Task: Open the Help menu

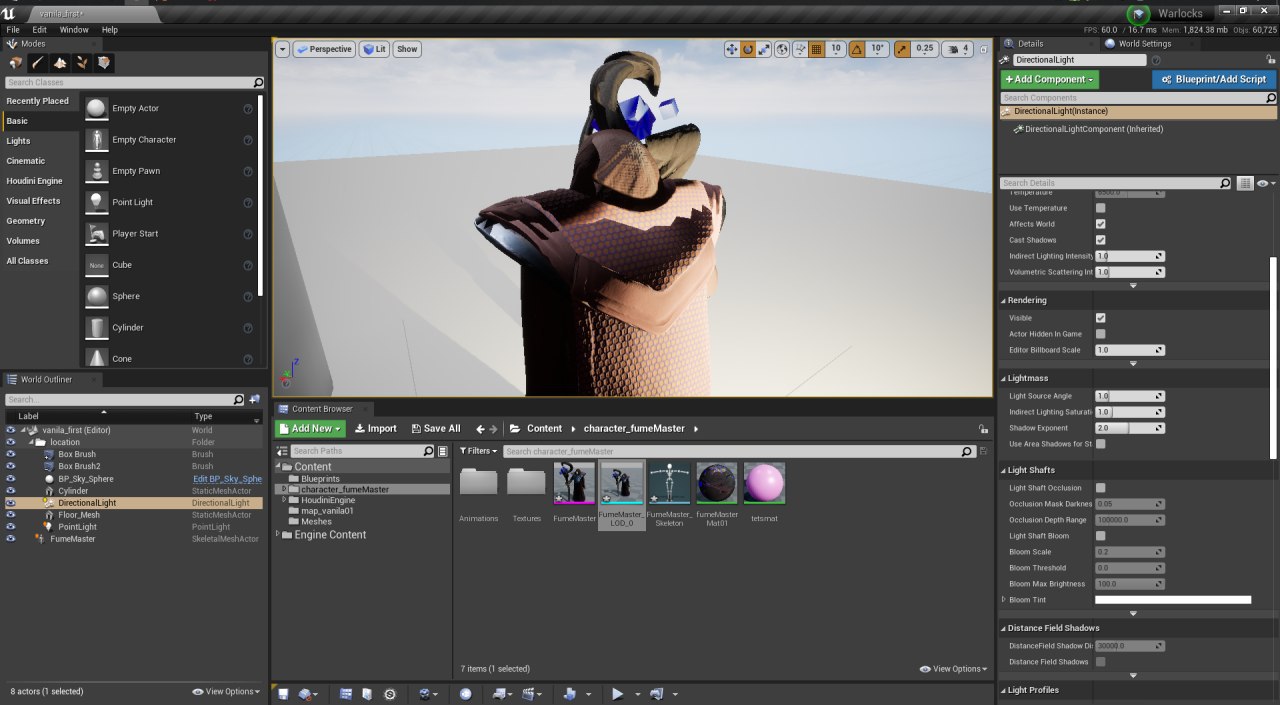Action: [110, 30]
